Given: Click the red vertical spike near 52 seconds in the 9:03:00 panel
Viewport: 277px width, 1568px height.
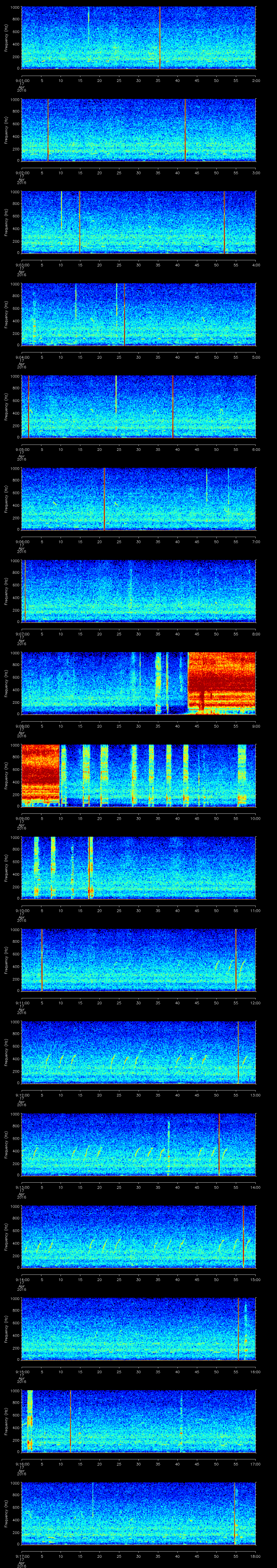Looking at the screenshot, I should coord(224,222).
